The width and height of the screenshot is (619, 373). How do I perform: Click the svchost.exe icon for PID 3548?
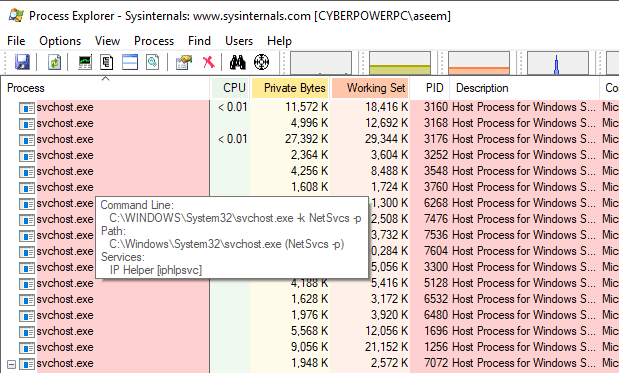click(x=27, y=171)
